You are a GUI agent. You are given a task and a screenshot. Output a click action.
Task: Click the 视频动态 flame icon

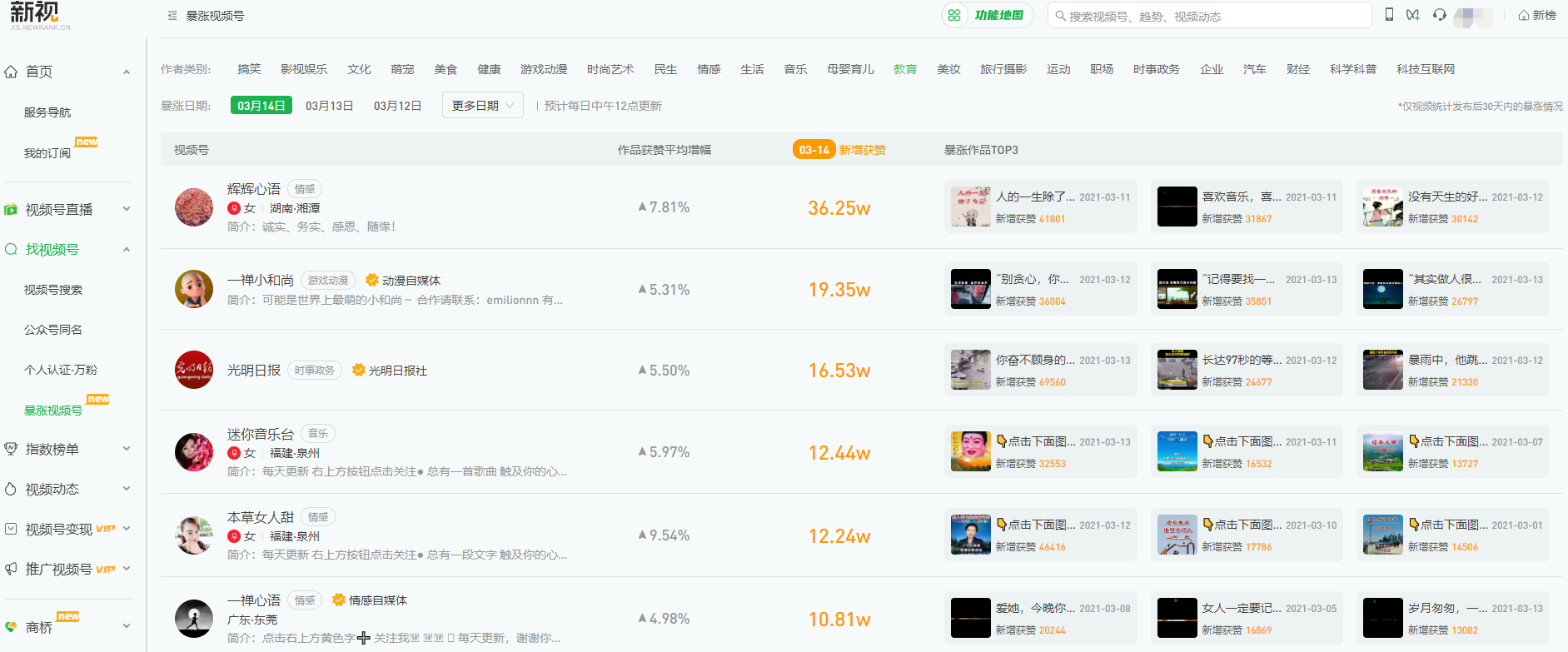[x=11, y=489]
